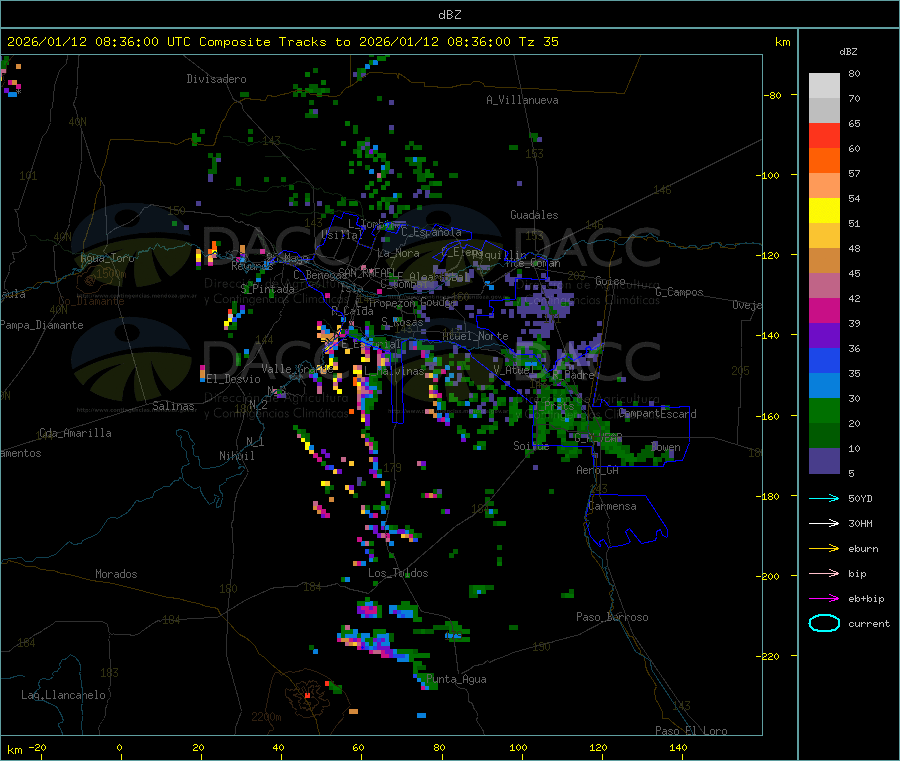Click the current cyan ellipse legend icon

[x=824, y=623]
